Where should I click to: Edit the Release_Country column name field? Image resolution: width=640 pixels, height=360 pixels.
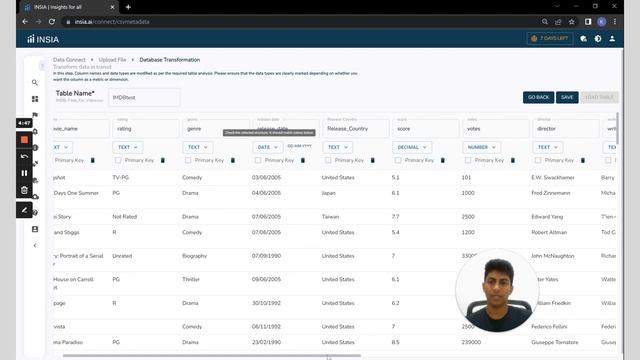coord(356,128)
